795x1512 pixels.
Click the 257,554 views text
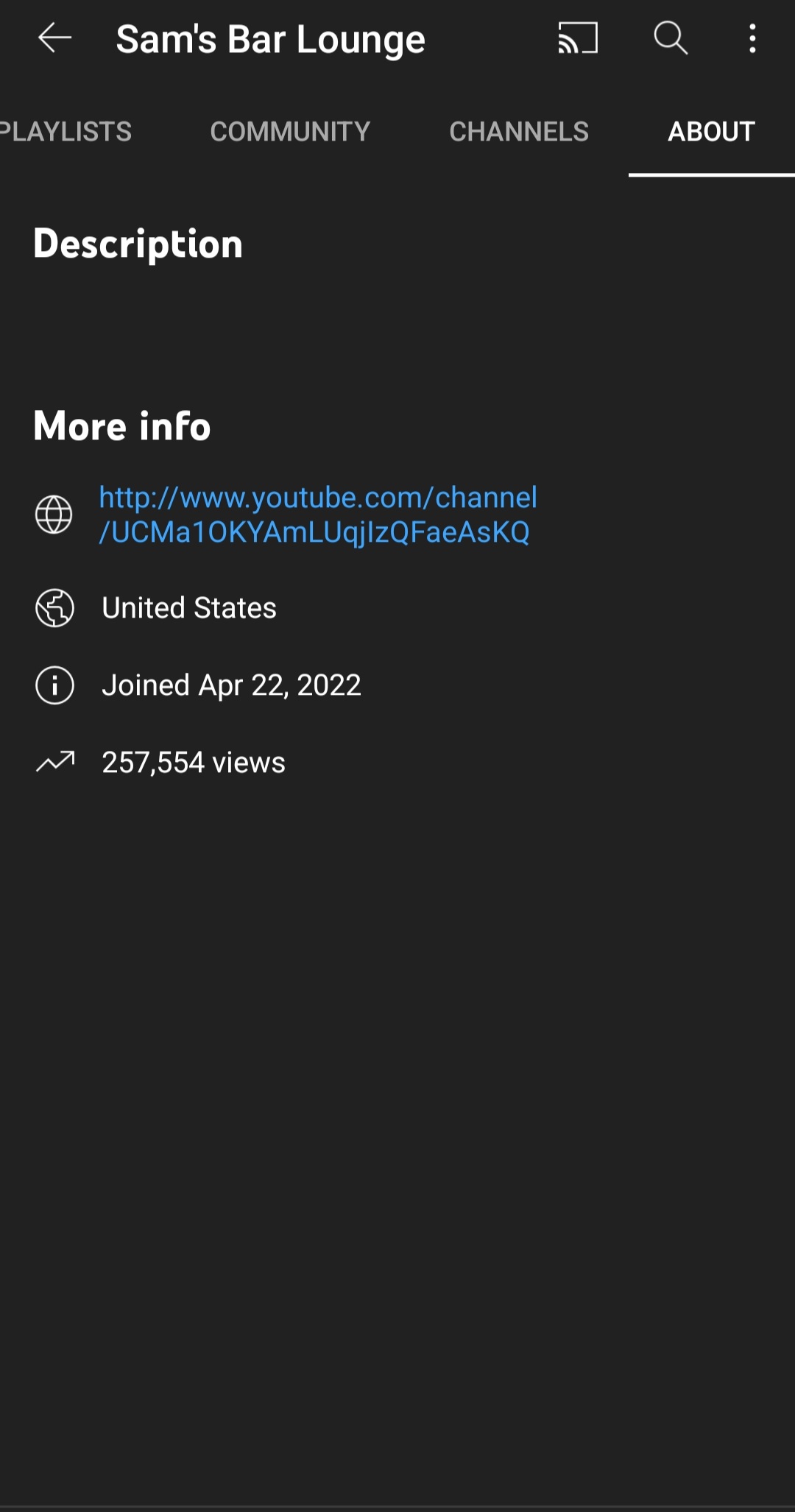[194, 763]
